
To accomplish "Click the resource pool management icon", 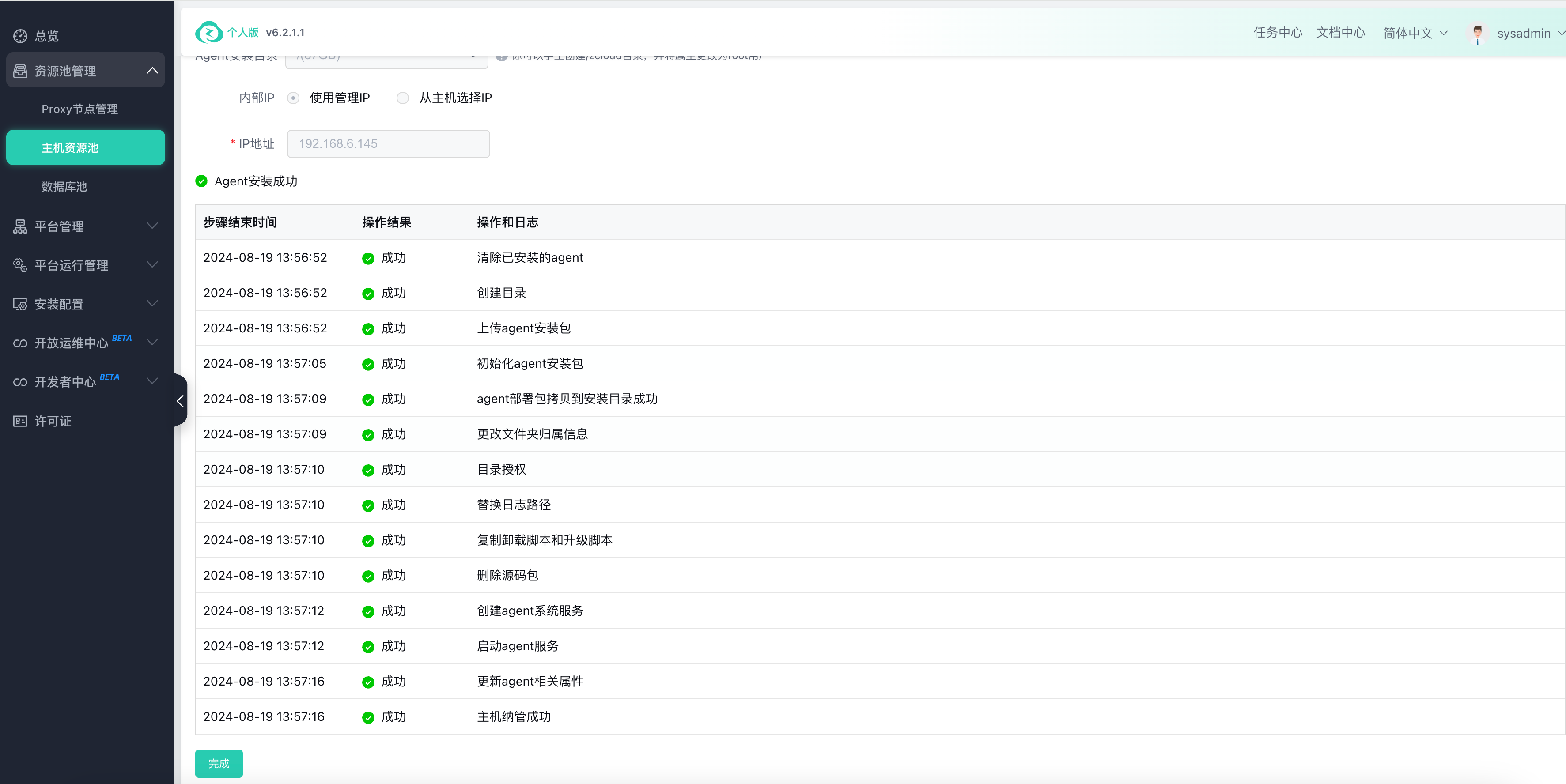I will coord(20,71).
